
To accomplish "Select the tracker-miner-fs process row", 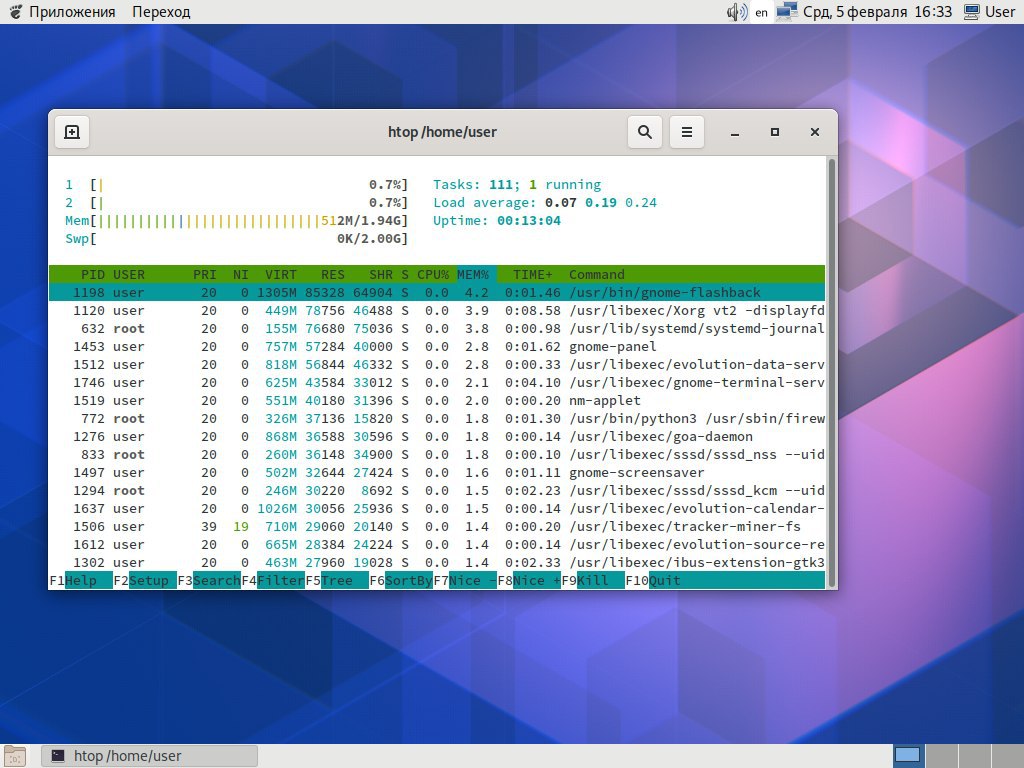I will (x=437, y=526).
